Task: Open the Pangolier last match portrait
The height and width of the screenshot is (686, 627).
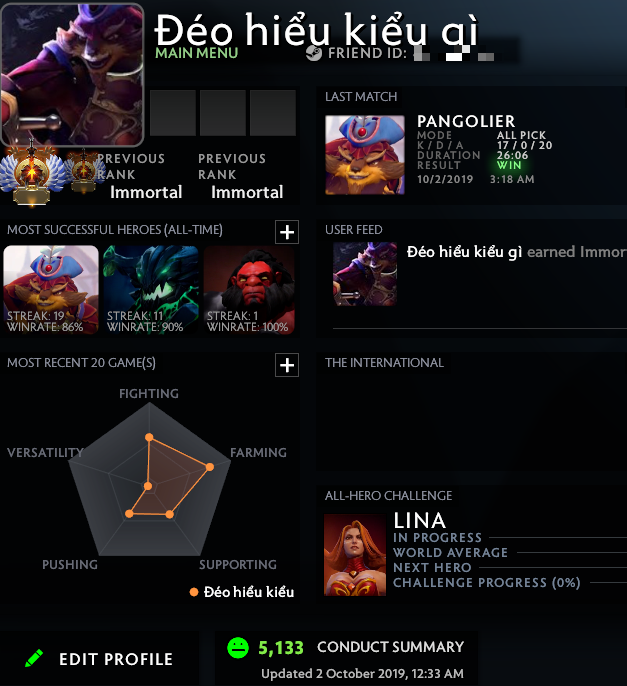Action: [x=364, y=154]
